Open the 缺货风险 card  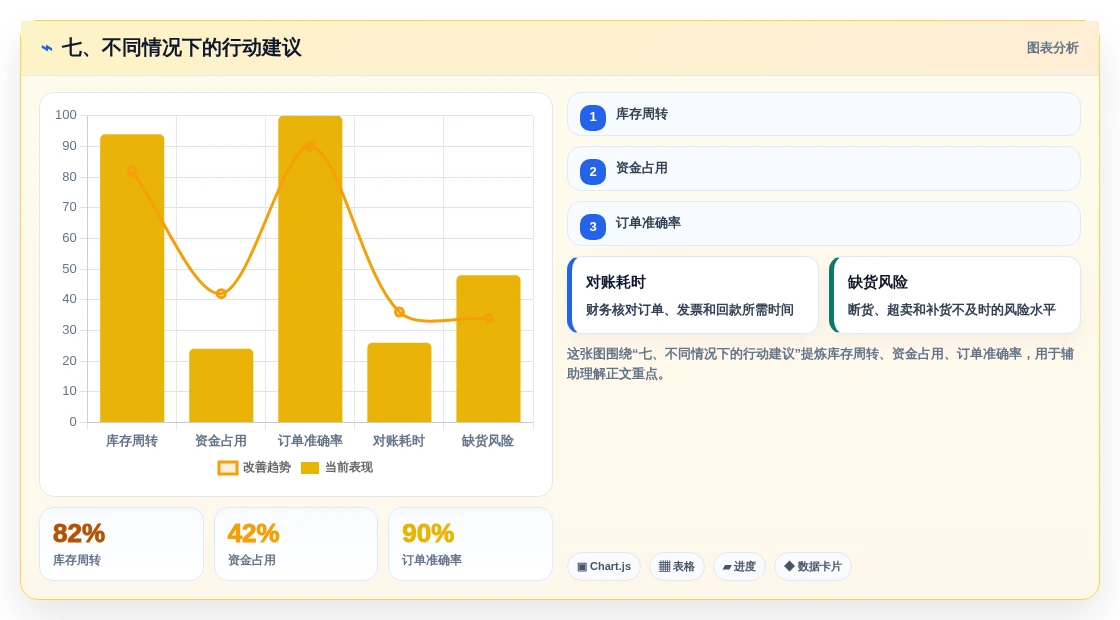pyautogui.click(x=954, y=295)
